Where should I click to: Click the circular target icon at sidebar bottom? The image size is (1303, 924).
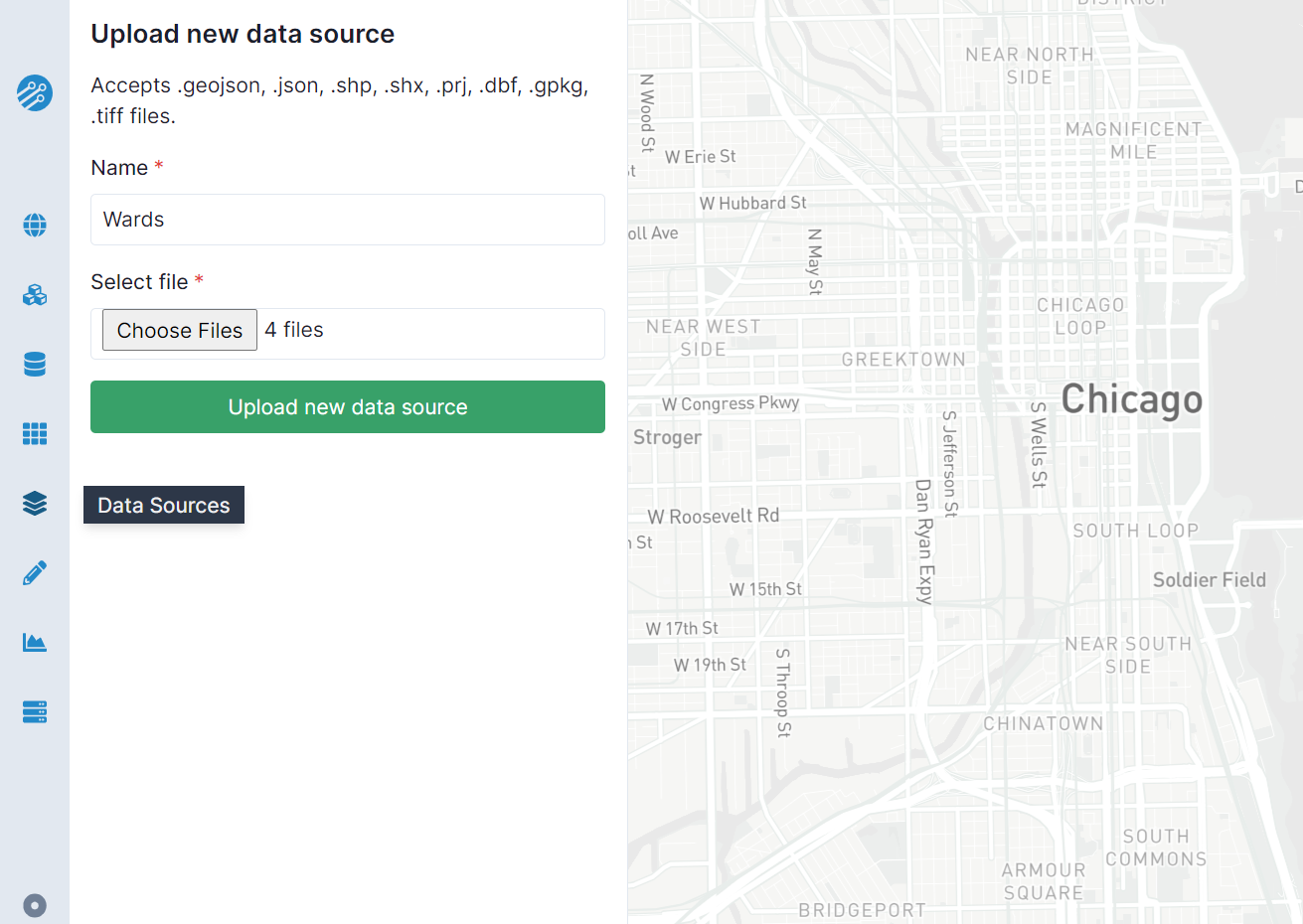[x=34, y=905]
